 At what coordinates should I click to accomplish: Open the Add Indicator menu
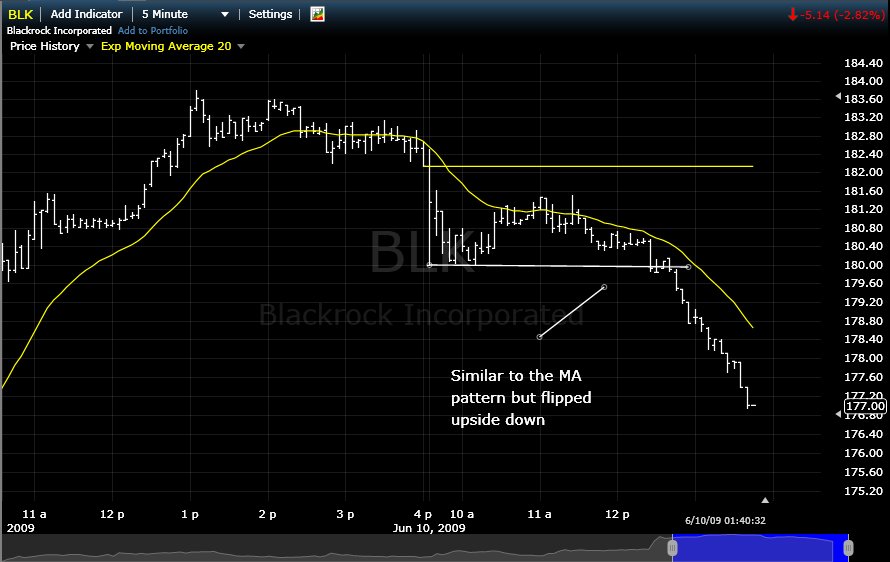click(x=86, y=14)
